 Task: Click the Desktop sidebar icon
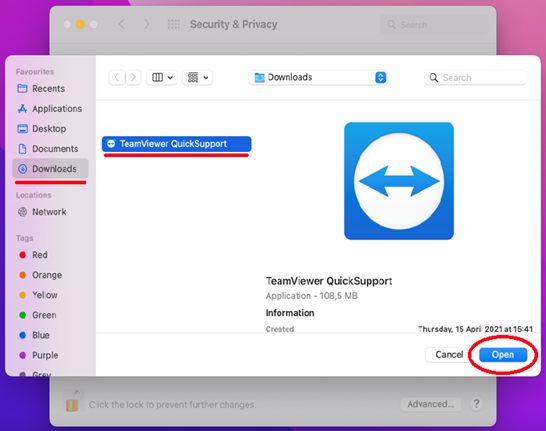click(x=22, y=129)
